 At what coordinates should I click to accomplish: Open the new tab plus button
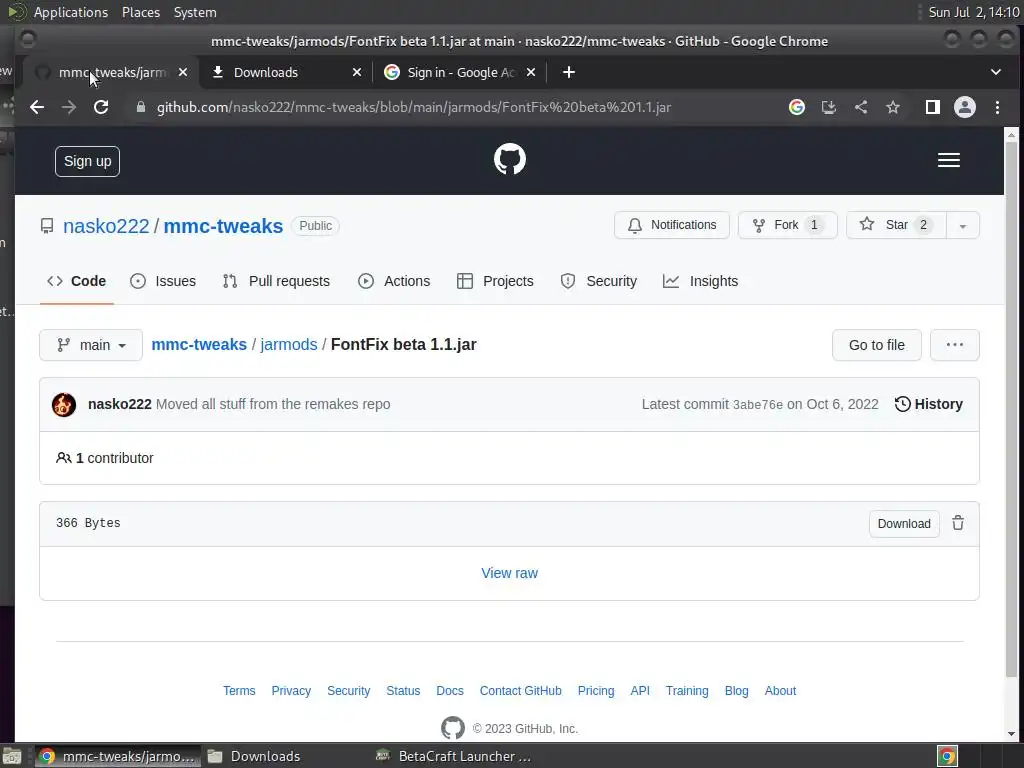click(x=569, y=72)
